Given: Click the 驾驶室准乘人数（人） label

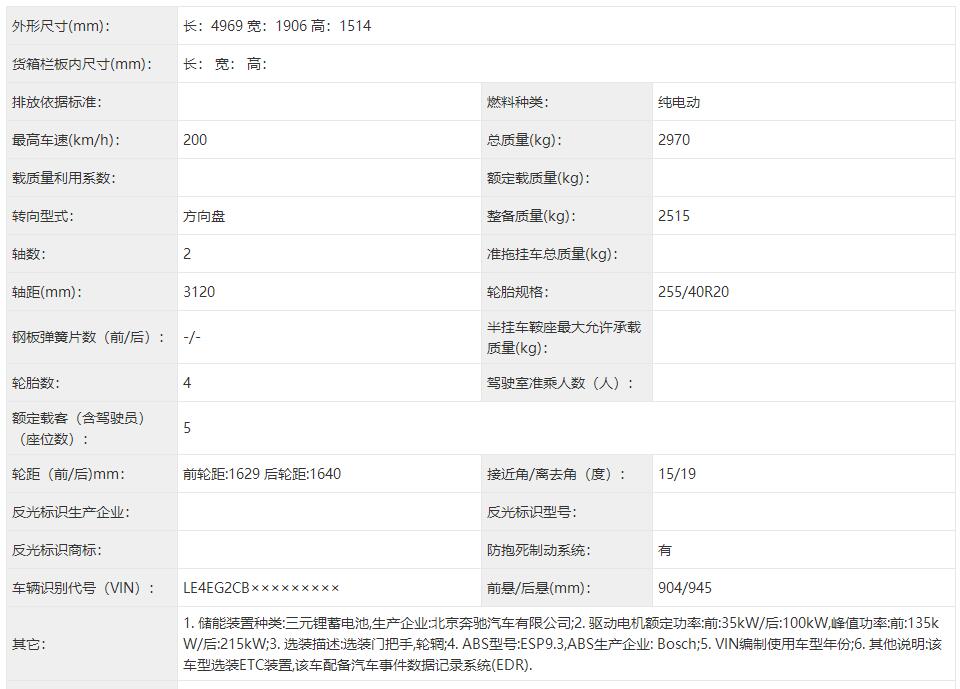Looking at the screenshot, I should [x=560, y=383].
